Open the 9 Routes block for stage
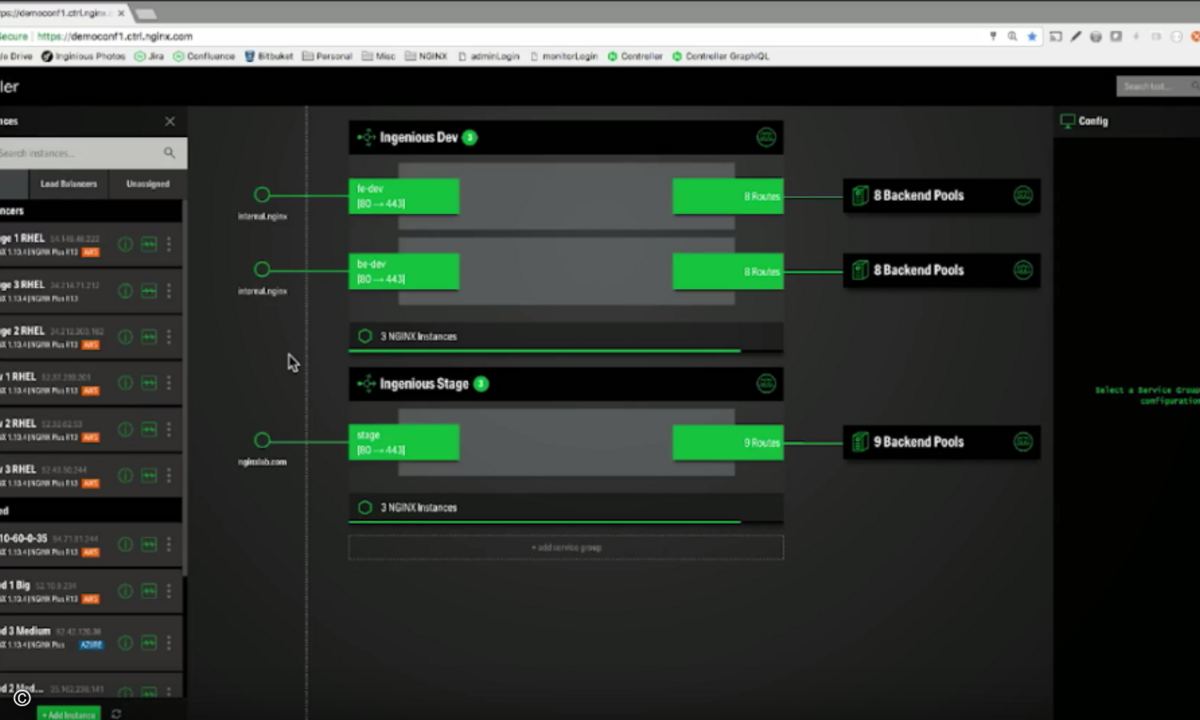Viewport: 1200px width, 720px height. (x=728, y=442)
